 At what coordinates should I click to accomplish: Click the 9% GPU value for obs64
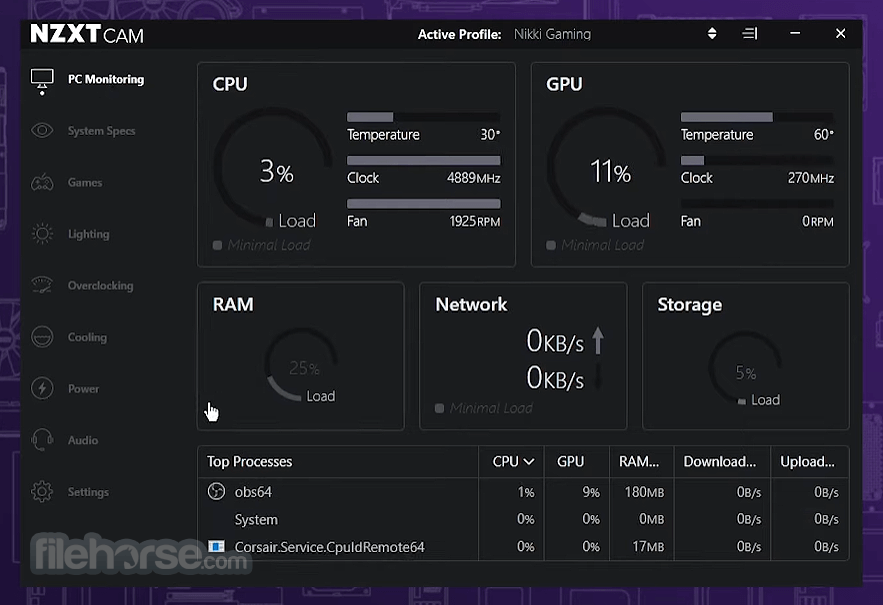tap(591, 492)
